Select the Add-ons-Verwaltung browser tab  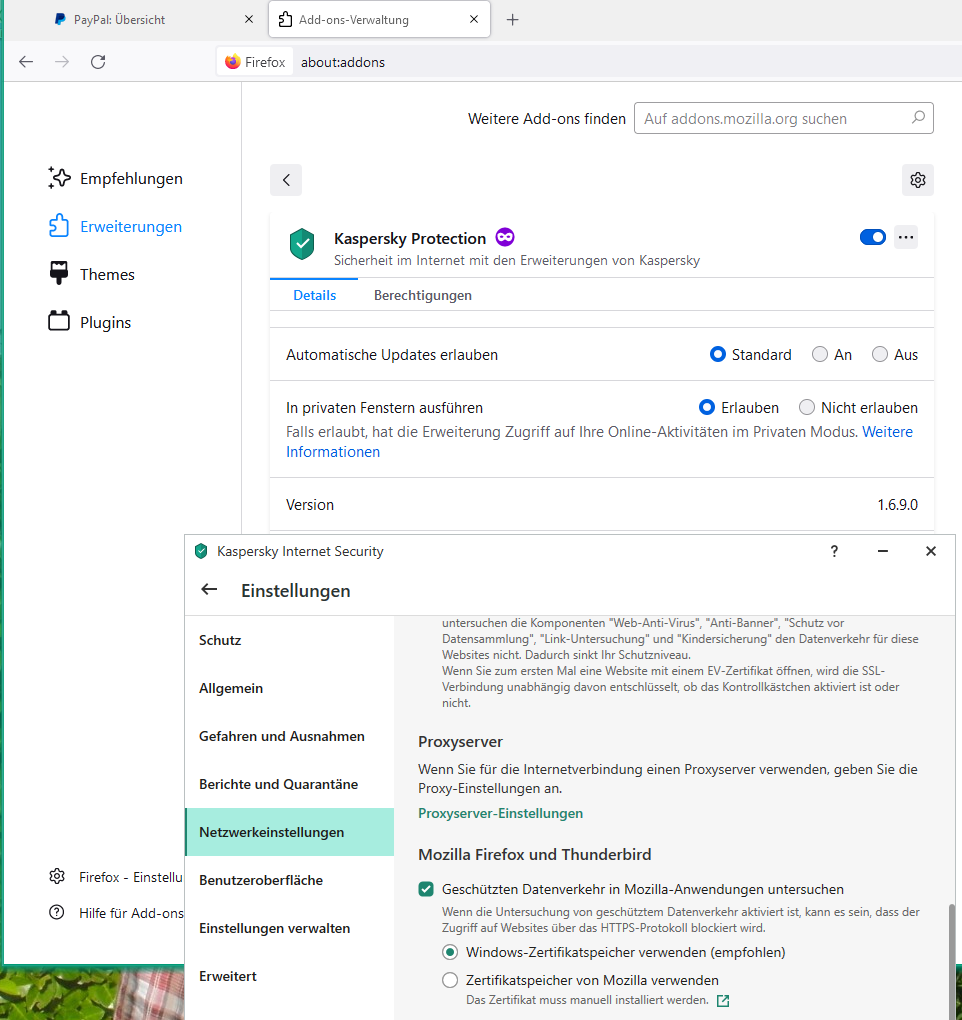coord(379,20)
